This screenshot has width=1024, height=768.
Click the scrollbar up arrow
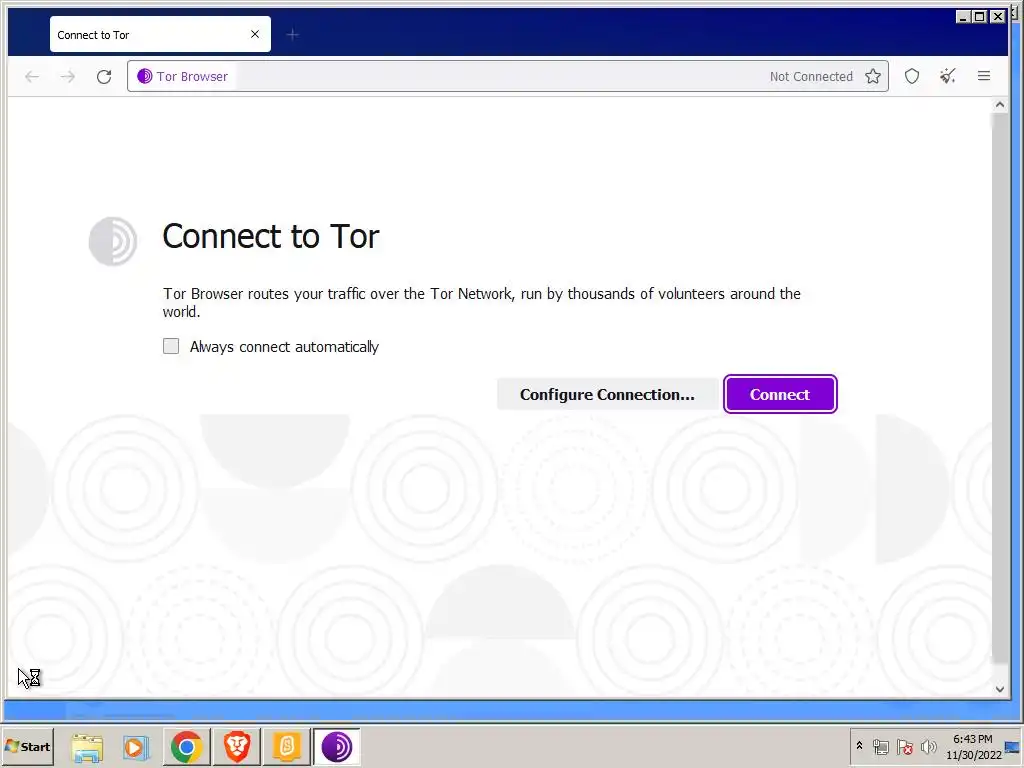pos(999,104)
